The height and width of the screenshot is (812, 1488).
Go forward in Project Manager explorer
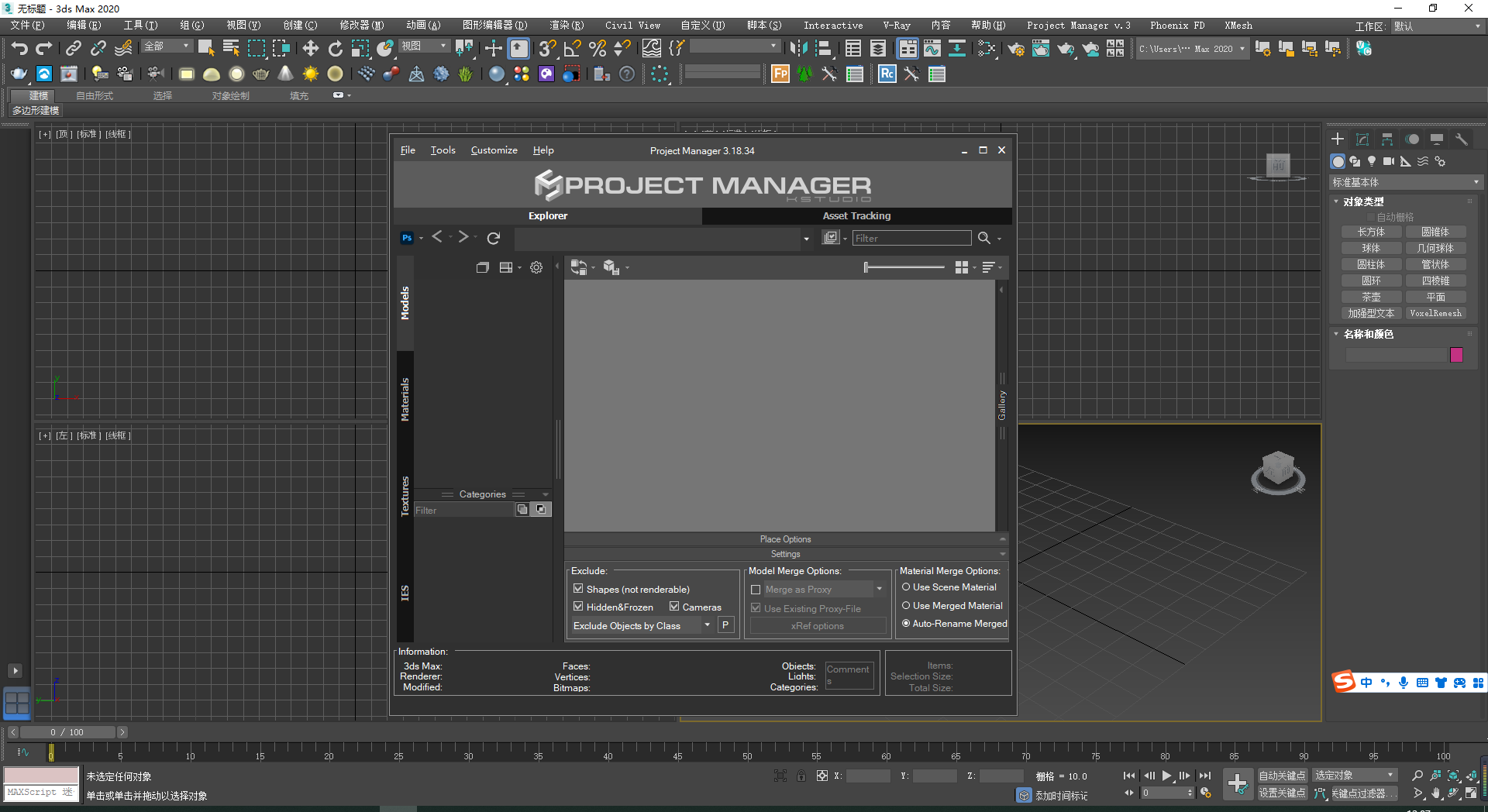click(463, 237)
